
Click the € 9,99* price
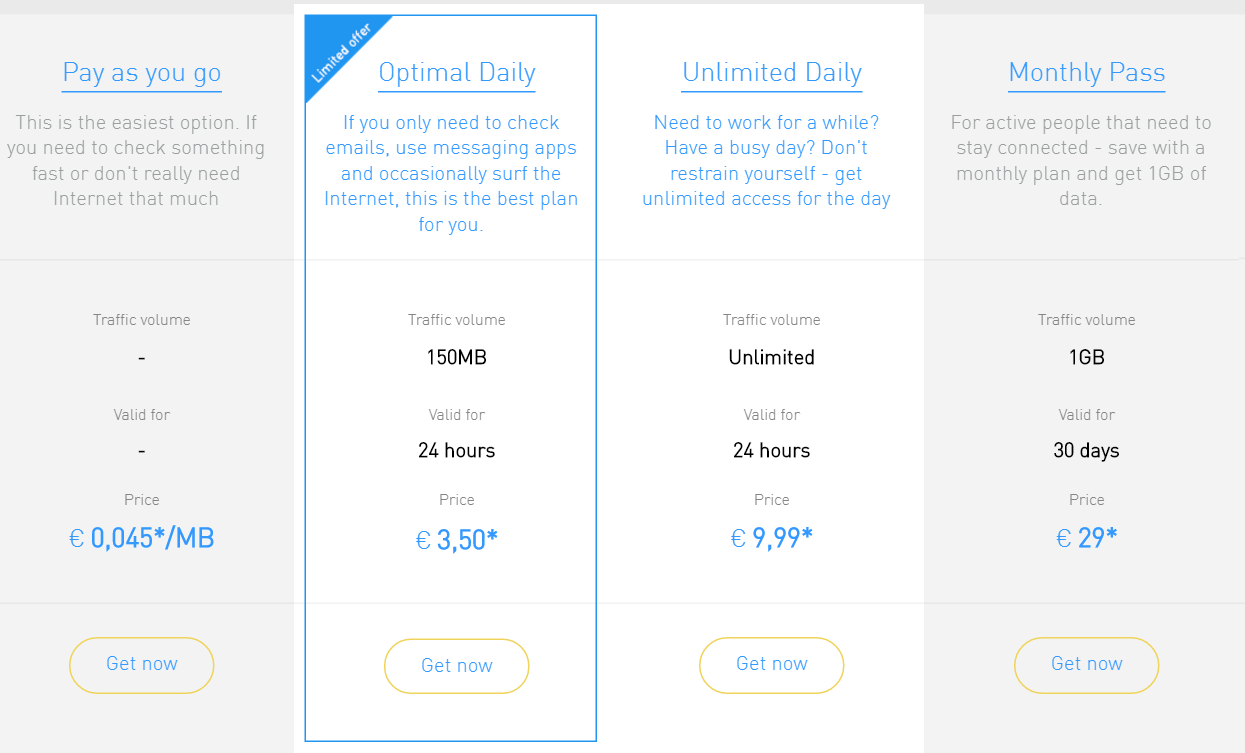coord(772,539)
